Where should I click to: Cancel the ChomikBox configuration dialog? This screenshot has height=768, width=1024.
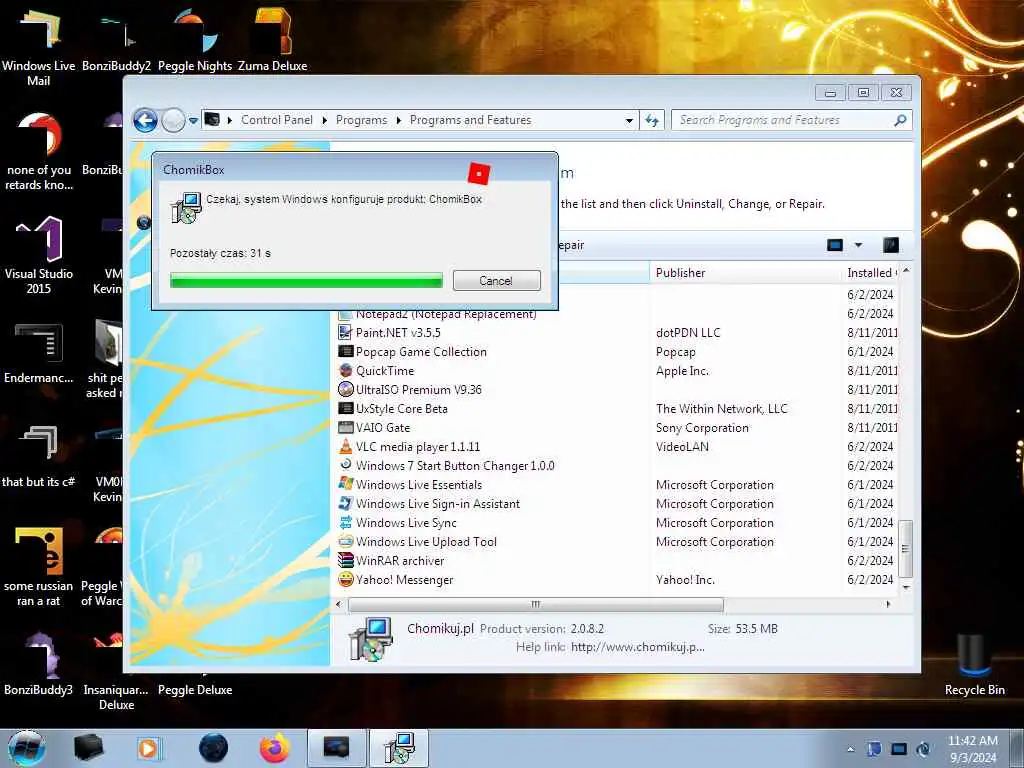tap(496, 280)
